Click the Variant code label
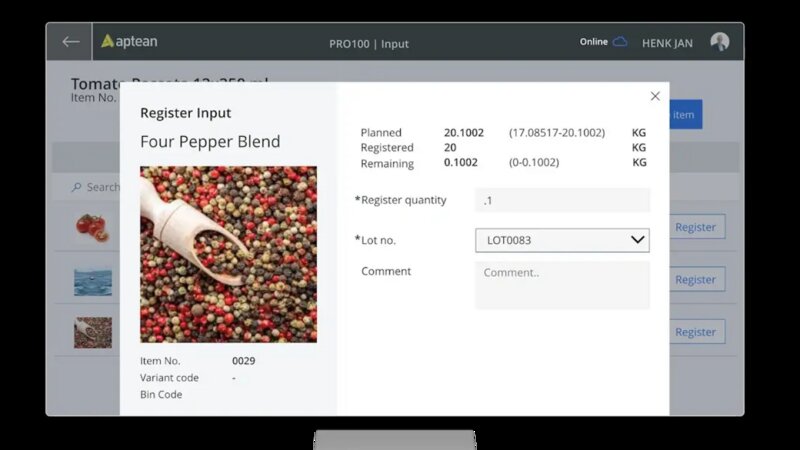Viewport: 800px width, 450px height. pos(169,378)
